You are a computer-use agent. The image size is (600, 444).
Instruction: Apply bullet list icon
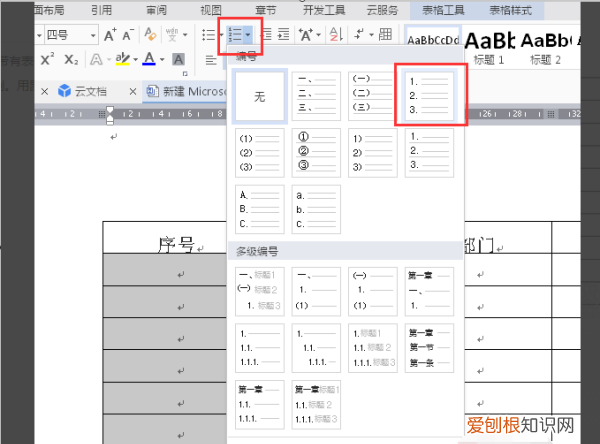click(208, 35)
